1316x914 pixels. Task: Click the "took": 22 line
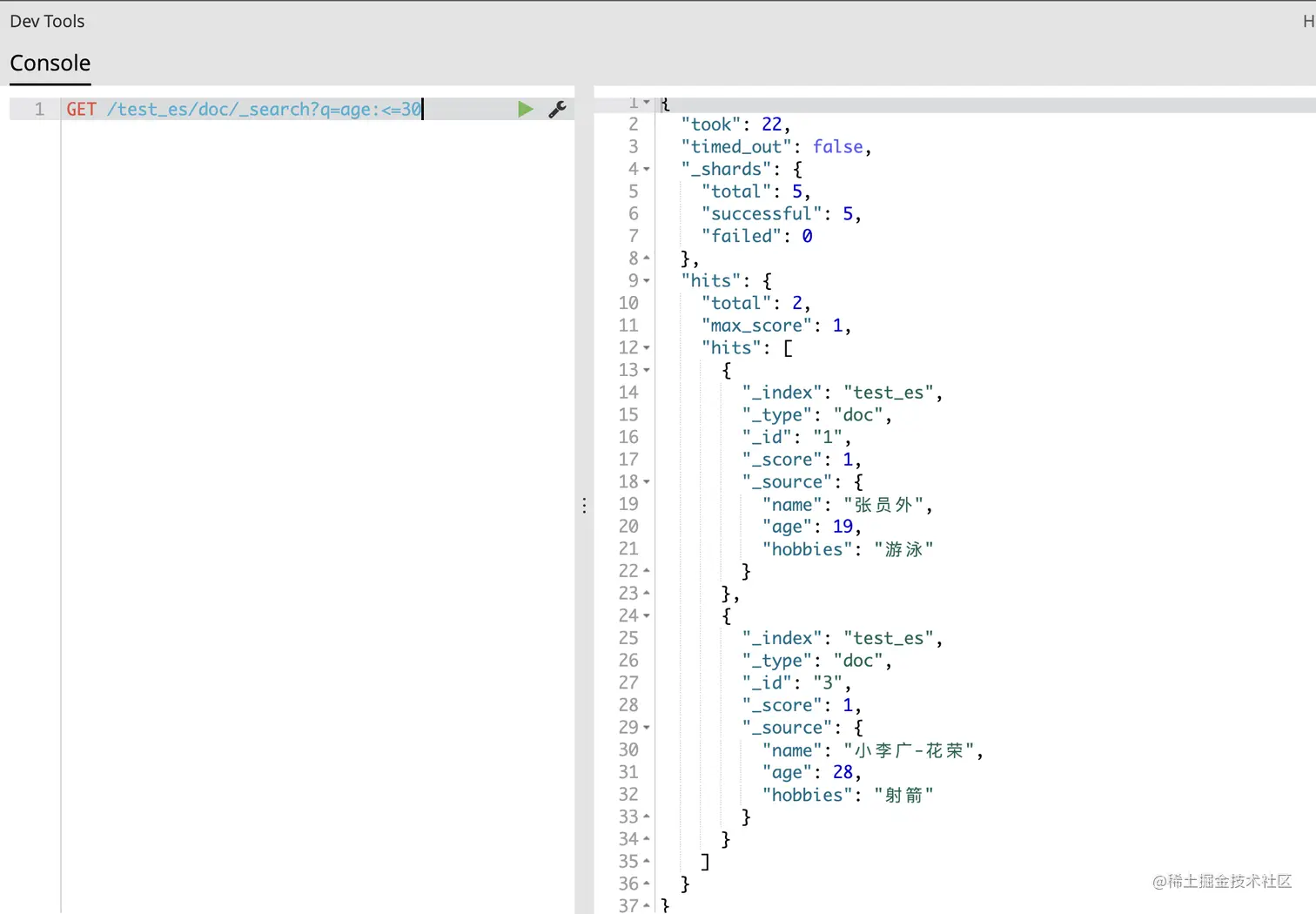click(x=735, y=124)
